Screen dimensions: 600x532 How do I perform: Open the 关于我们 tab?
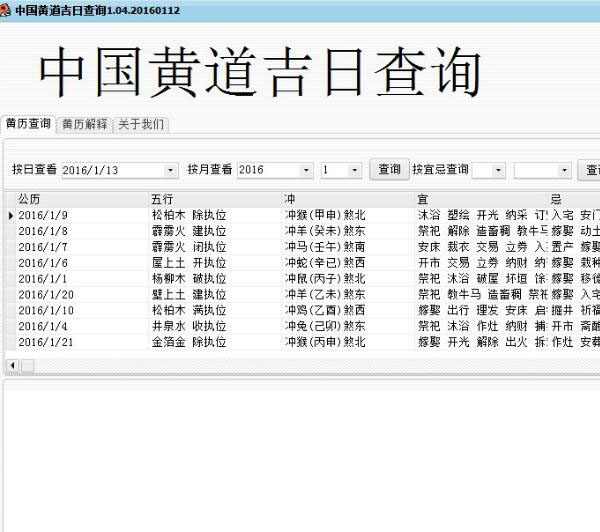tap(141, 125)
